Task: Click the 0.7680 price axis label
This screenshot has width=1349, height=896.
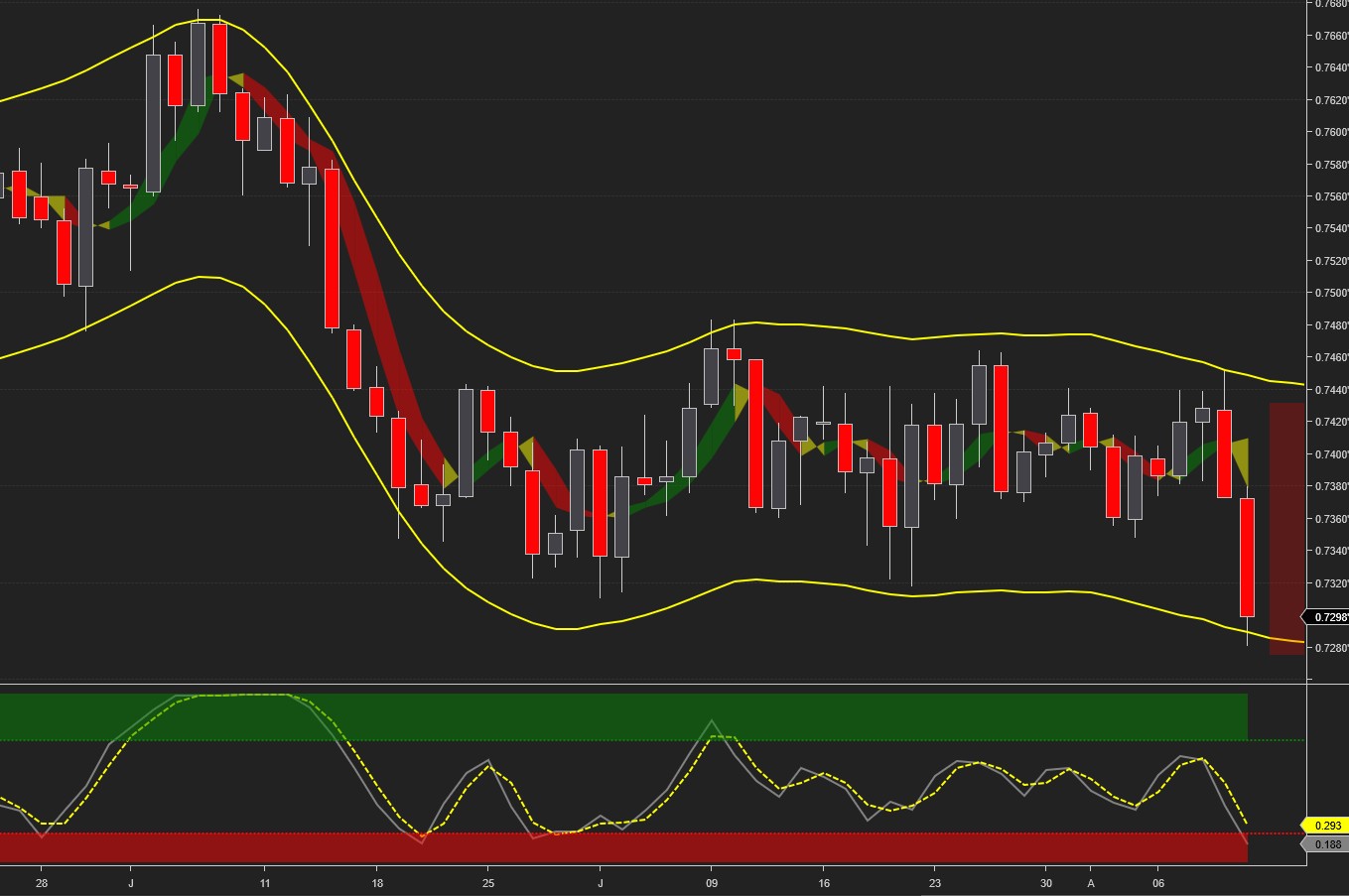Action: (x=1331, y=4)
